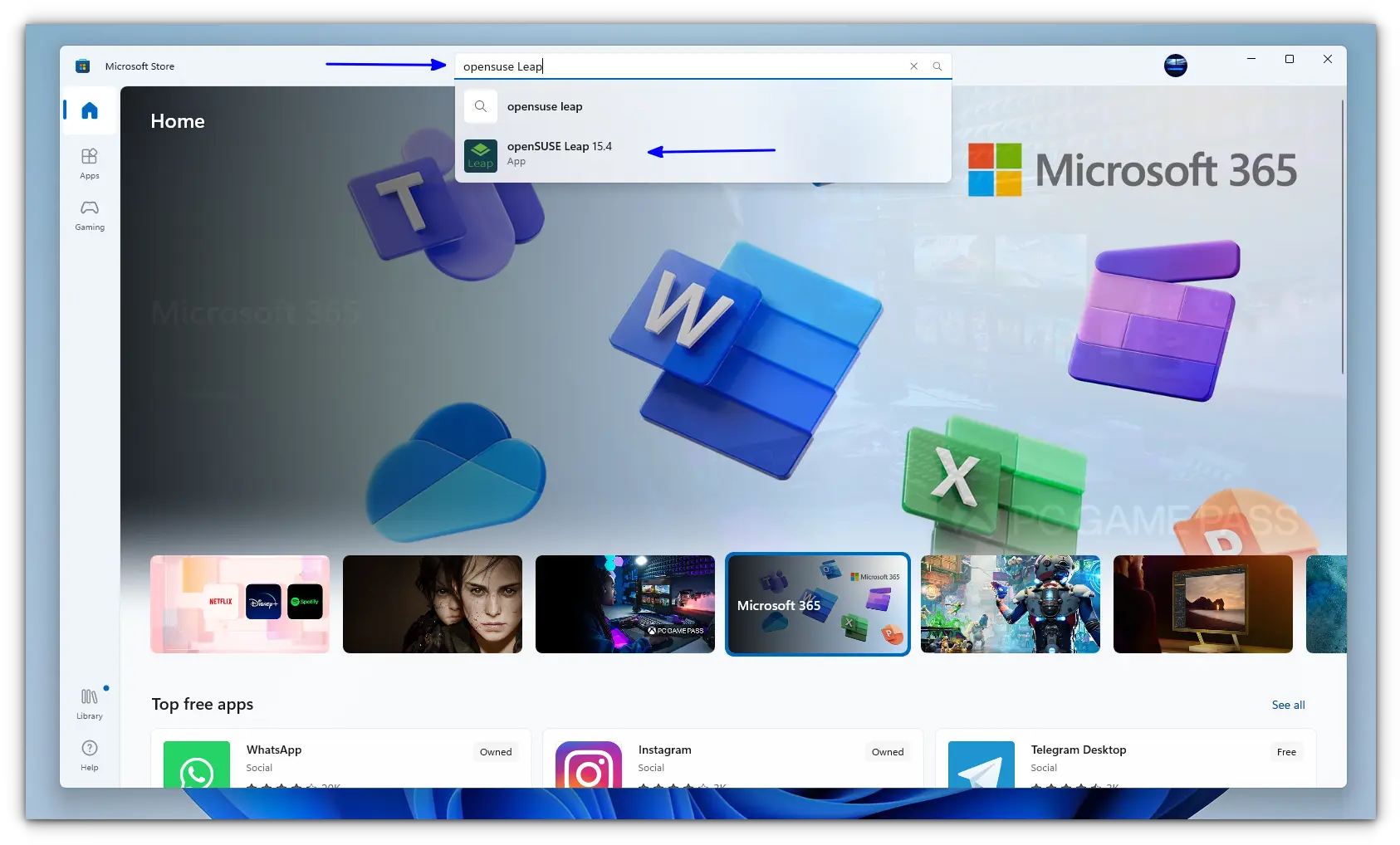Click the magnifier search button
Screen dimensions: 1400x845
937,66
